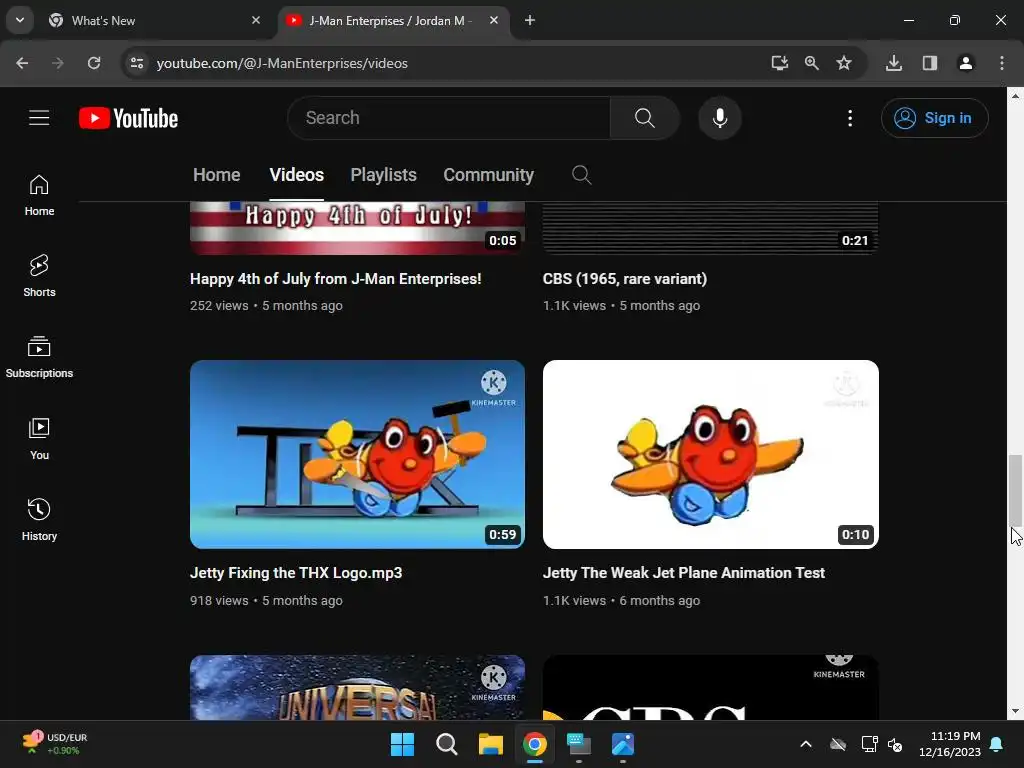Open the Universal logo video thumbnail
The height and width of the screenshot is (768, 1024).
click(357, 688)
